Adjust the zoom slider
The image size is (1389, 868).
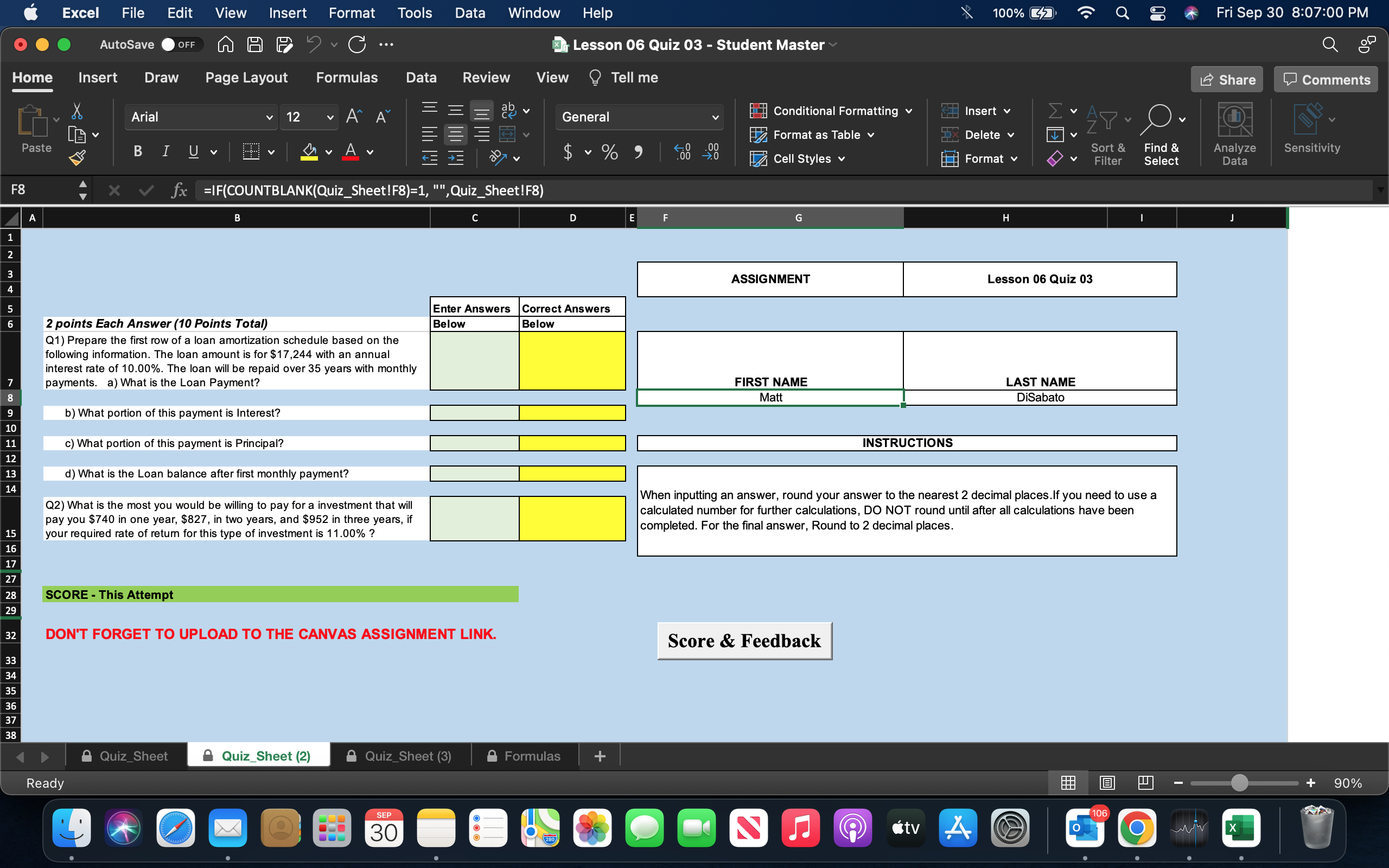pyautogui.click(x=1241, y=782)
